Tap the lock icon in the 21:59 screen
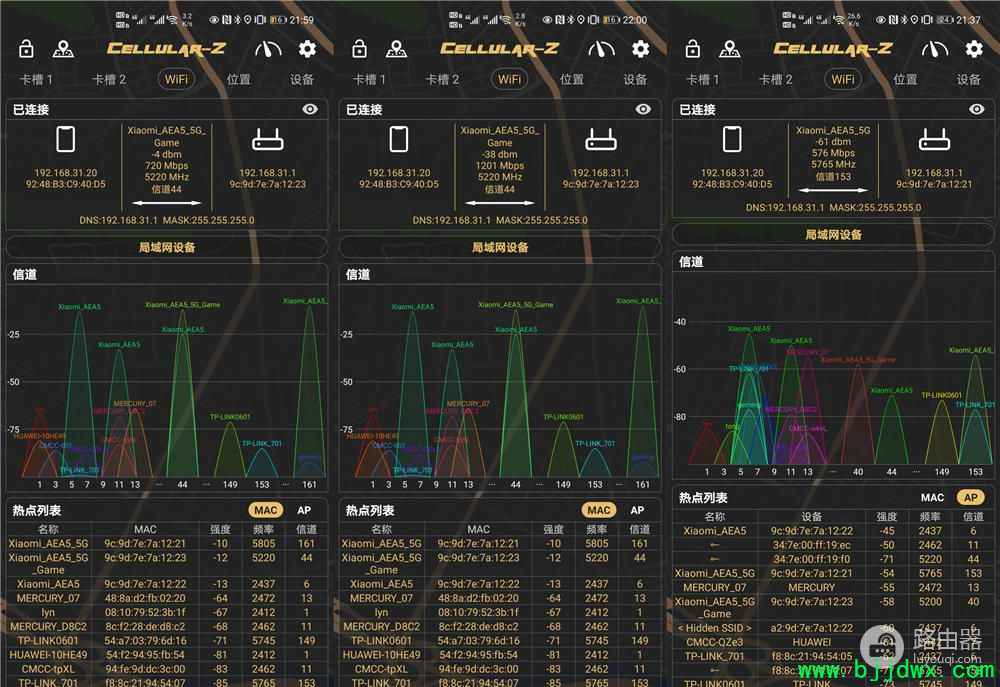 tap(26, 48)
